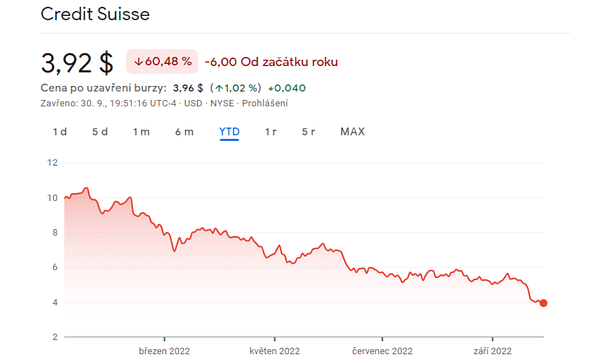Display the MAX chart range
The height and width of the screenshot is (360, 600).
(x=352, y=132)
